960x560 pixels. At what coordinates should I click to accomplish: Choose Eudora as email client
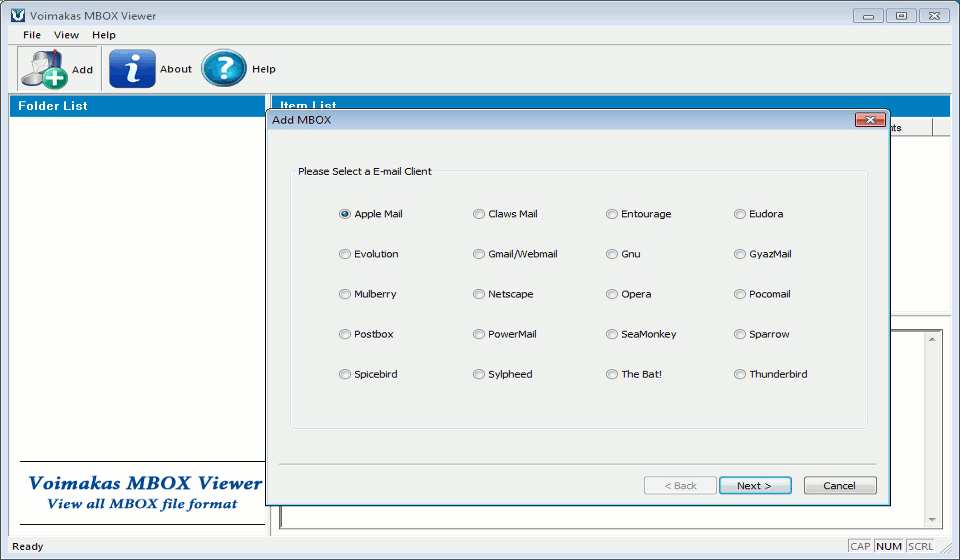740,214
